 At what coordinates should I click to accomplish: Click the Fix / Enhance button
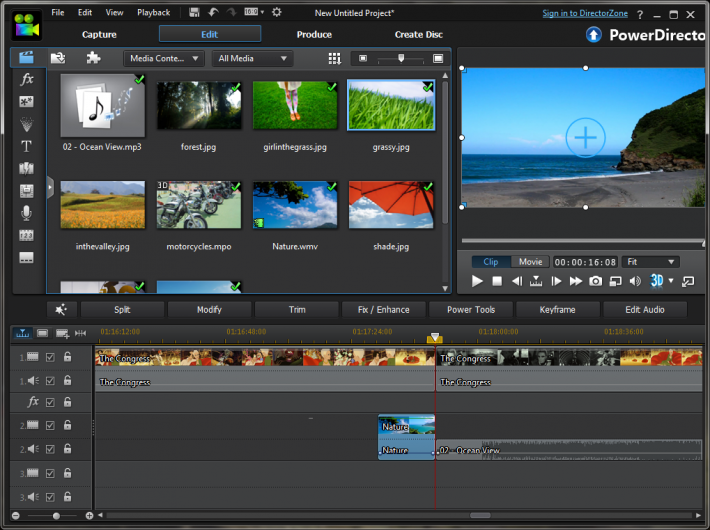point(384,309)
